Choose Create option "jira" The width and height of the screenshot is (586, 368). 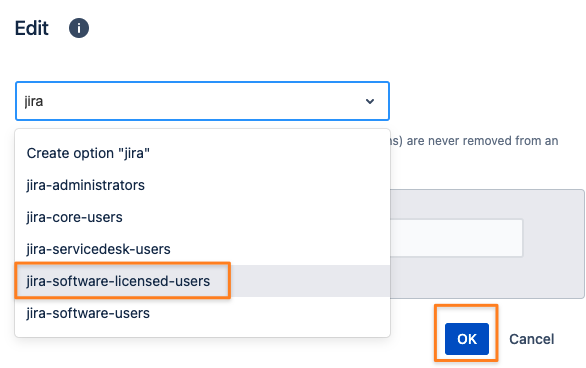202,153
